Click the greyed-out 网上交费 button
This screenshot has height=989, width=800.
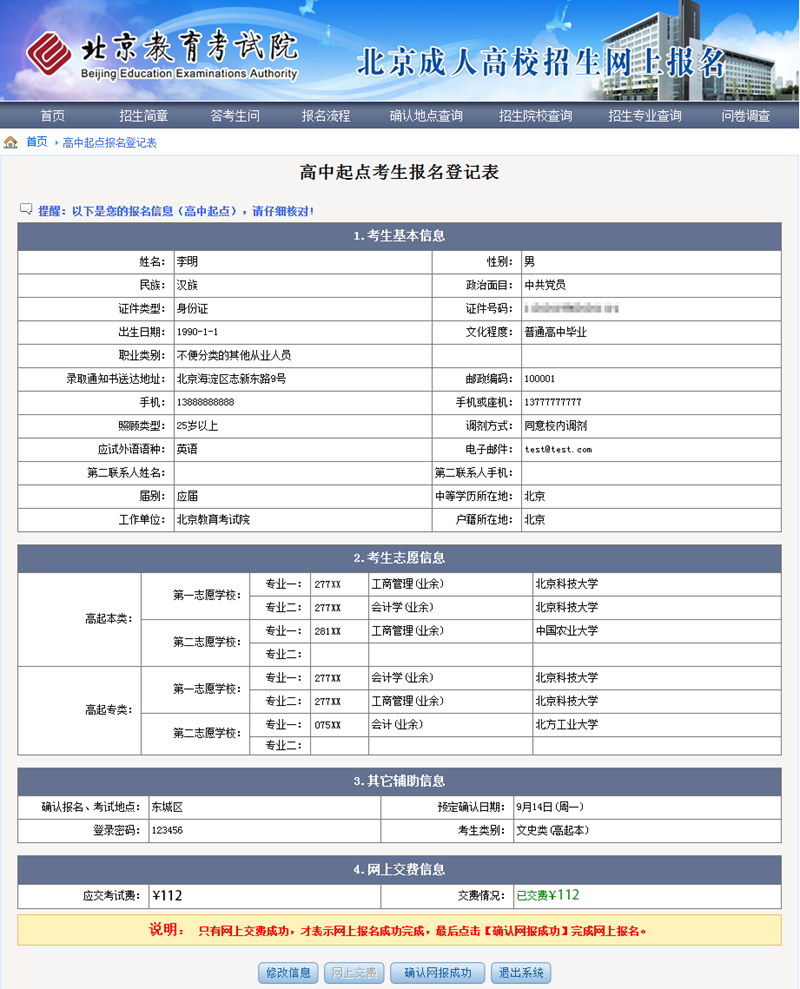354,973
